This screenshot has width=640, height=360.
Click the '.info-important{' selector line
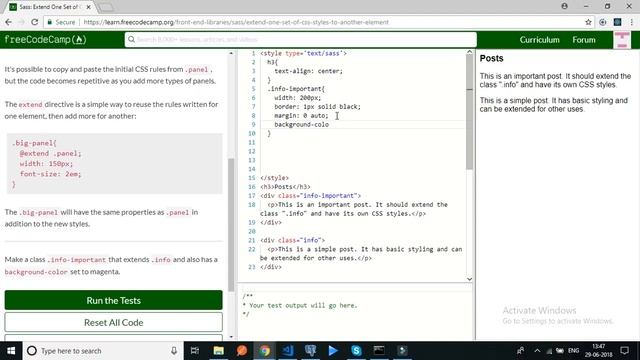(296, 89)
